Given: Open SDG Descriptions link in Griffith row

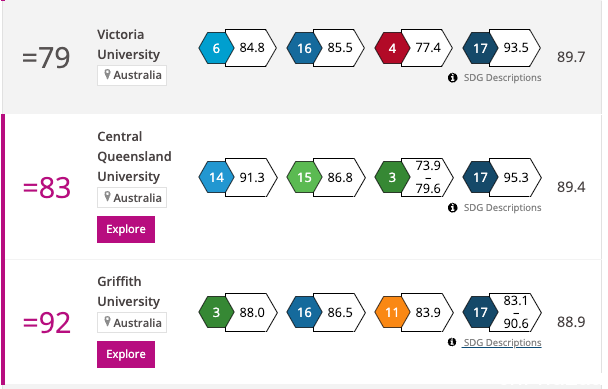Looking at the screenshot, I should (x=502, y=342).
